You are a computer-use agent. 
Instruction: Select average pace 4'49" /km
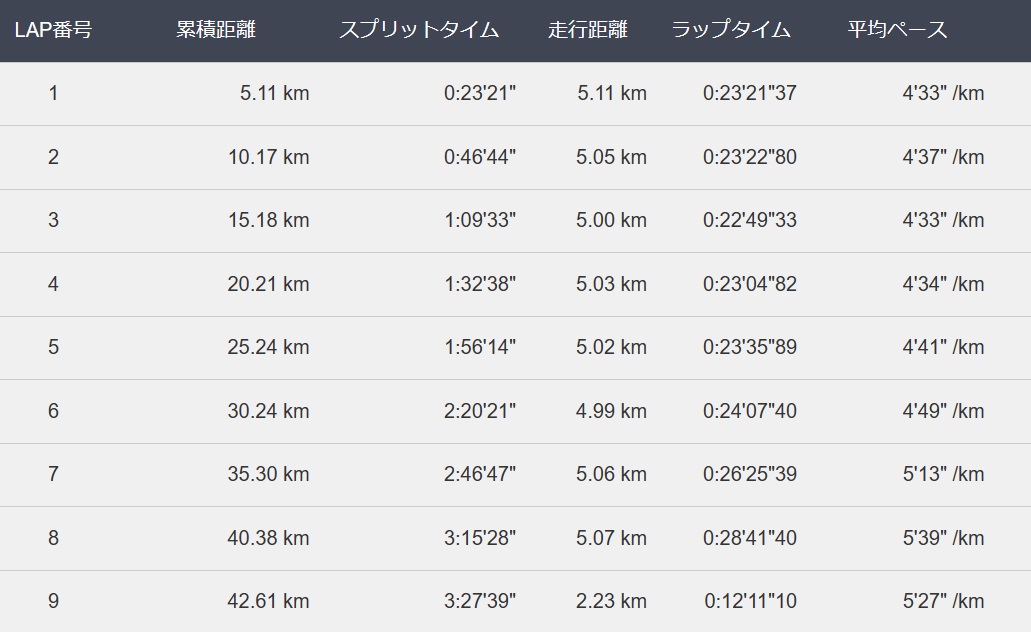[x=944, y=411]
